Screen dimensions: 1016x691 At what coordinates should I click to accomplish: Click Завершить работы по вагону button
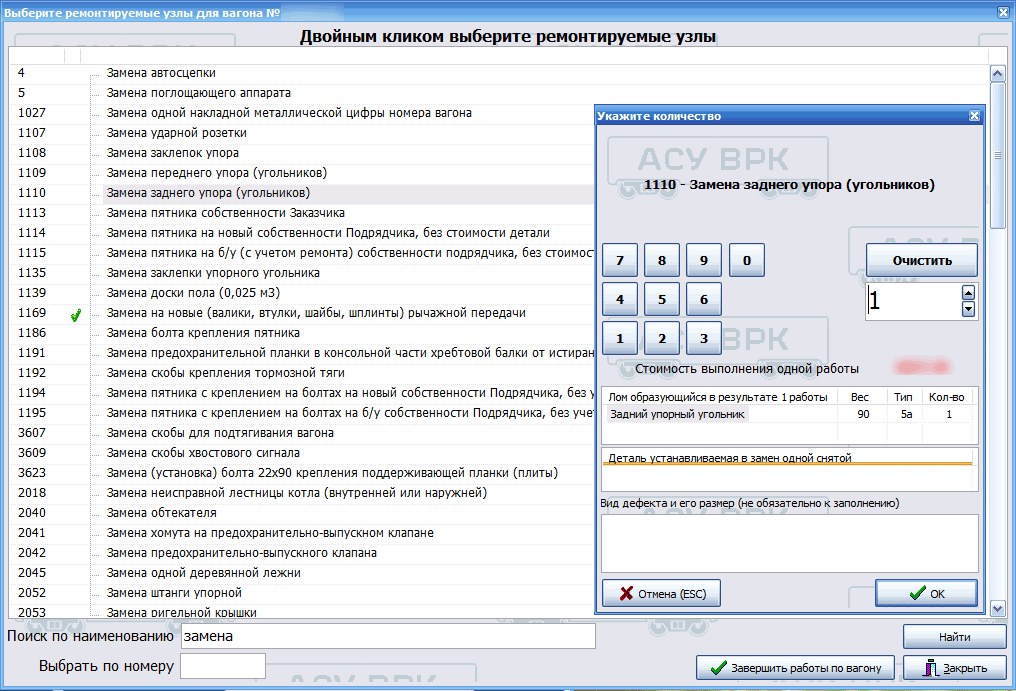coord(795,668)
